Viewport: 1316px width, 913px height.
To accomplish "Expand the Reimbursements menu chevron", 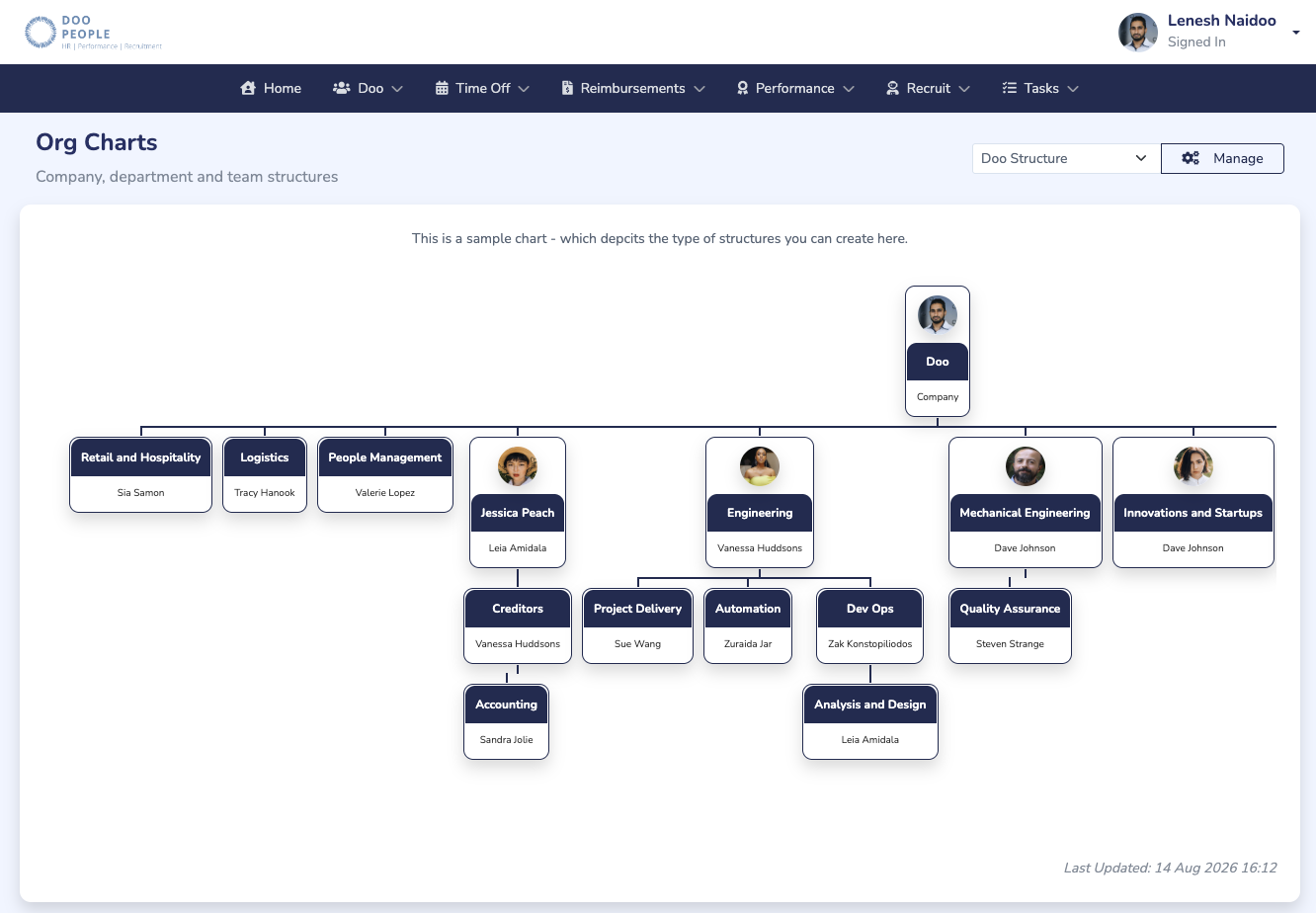I will (x=699, y=89).
